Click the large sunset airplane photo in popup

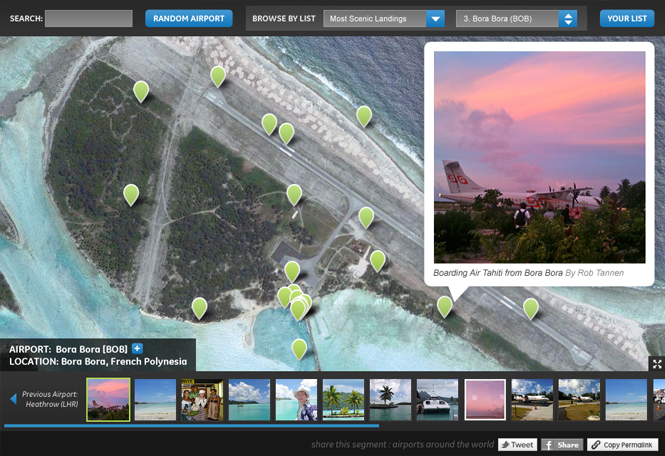pyautogui.click(x=539, y=157)
